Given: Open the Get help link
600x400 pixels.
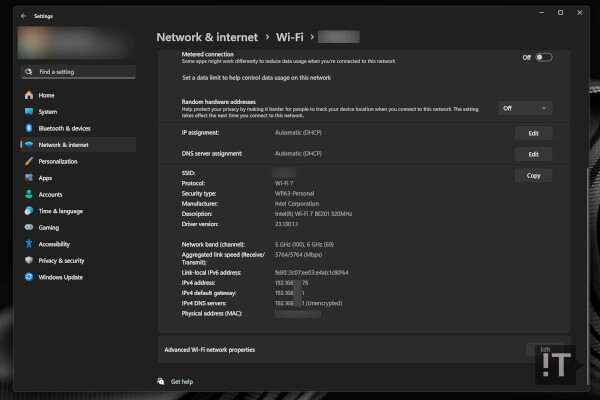Looking at the screenshot, I should (181, 381).
